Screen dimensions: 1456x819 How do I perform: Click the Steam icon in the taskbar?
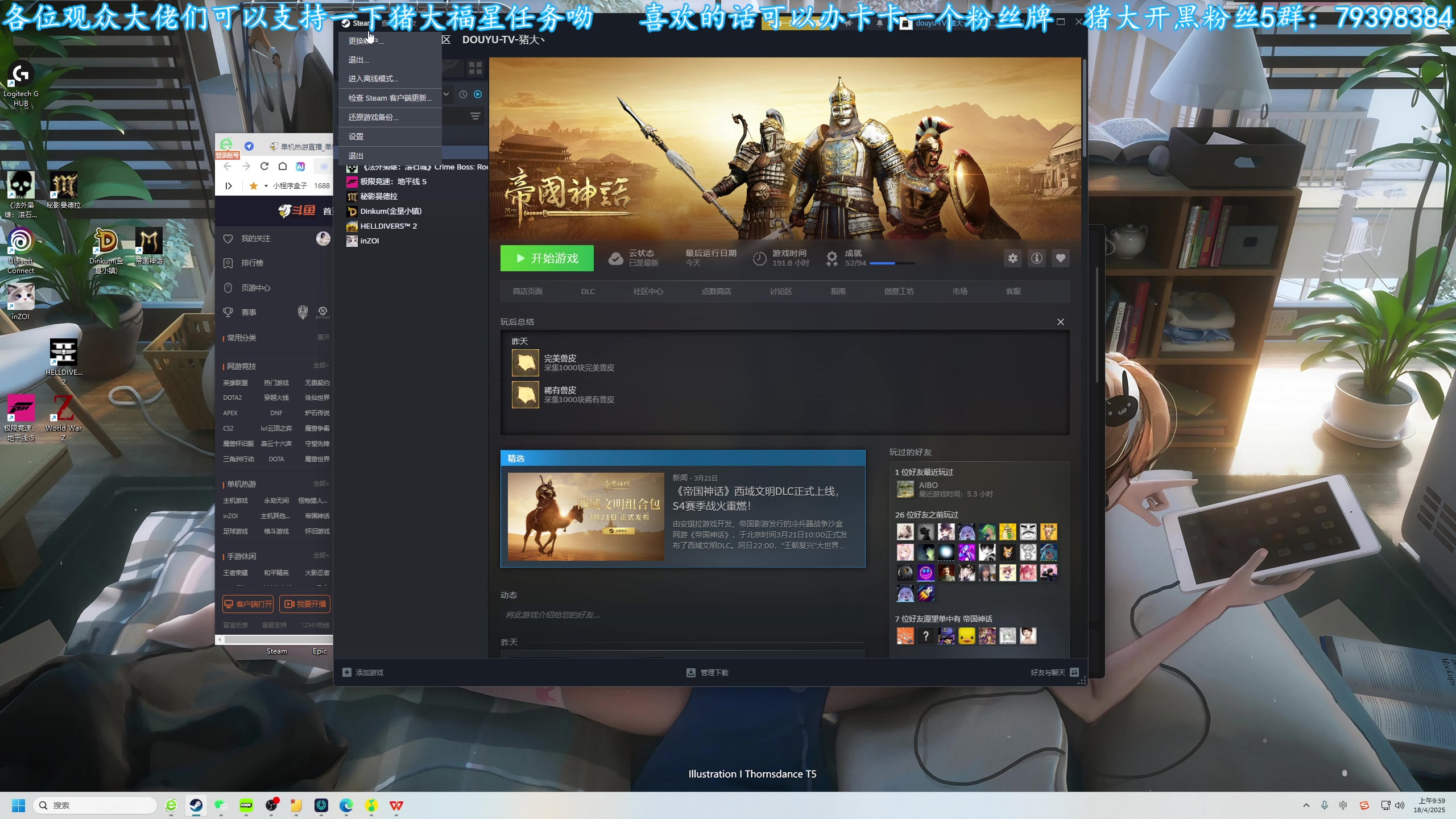[x=196, y=805]
